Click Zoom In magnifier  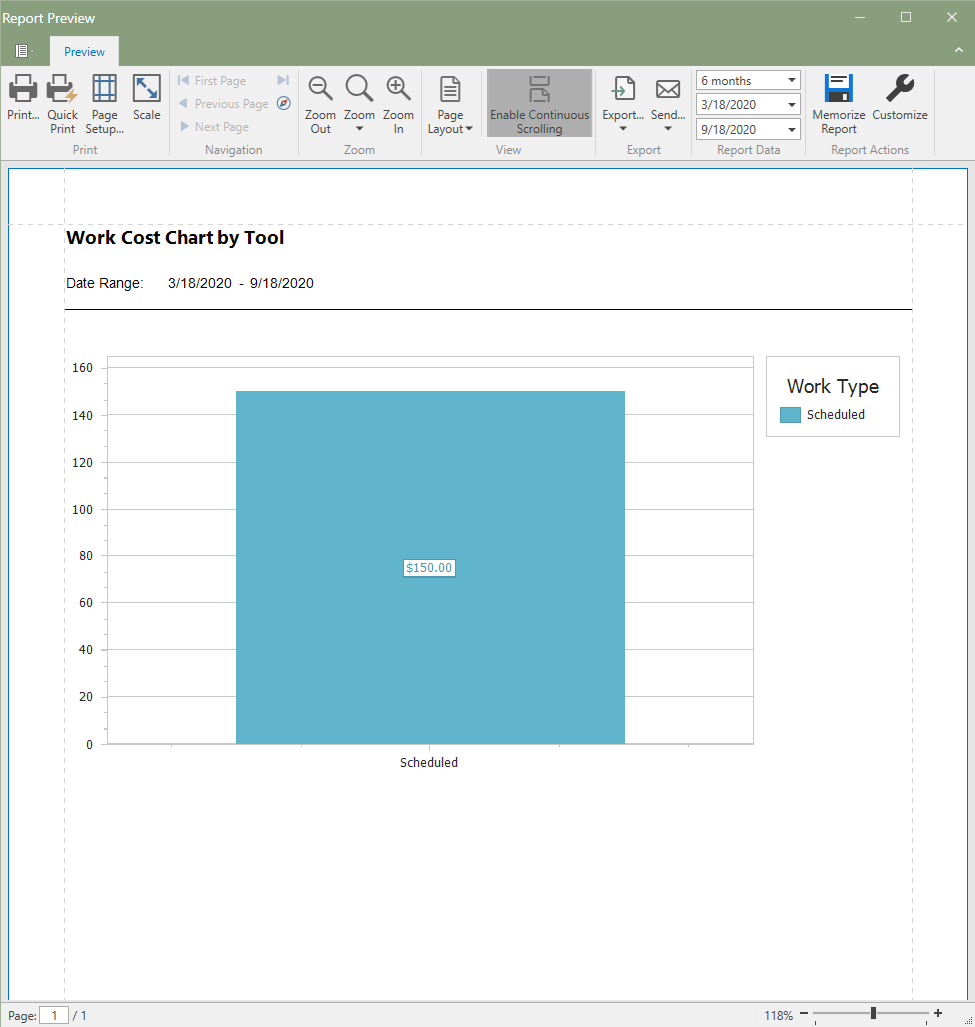pyautogui.click(x=398, y=88)
